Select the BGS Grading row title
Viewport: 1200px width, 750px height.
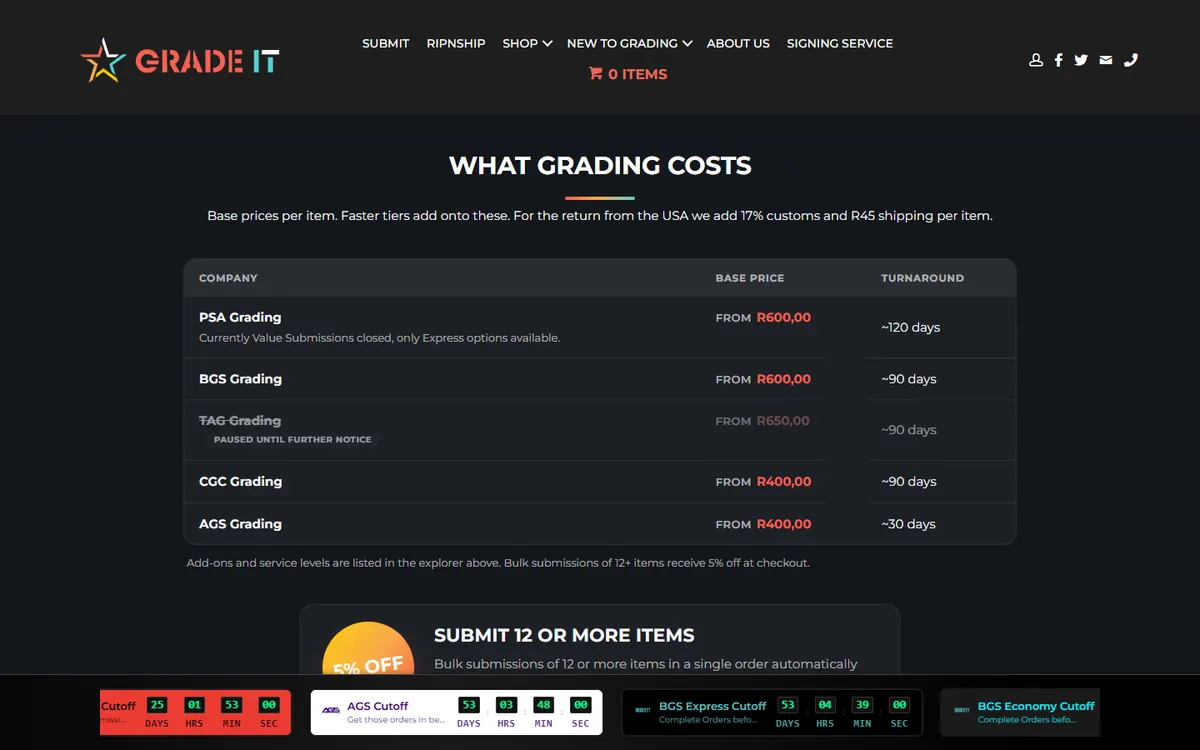240,379
